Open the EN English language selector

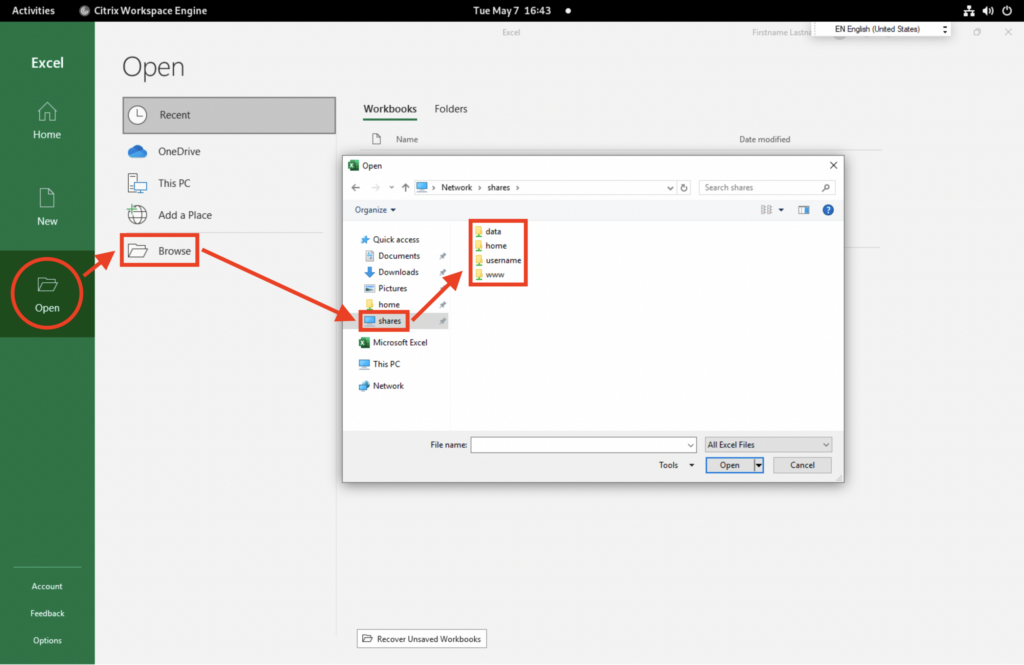(881, 29)
